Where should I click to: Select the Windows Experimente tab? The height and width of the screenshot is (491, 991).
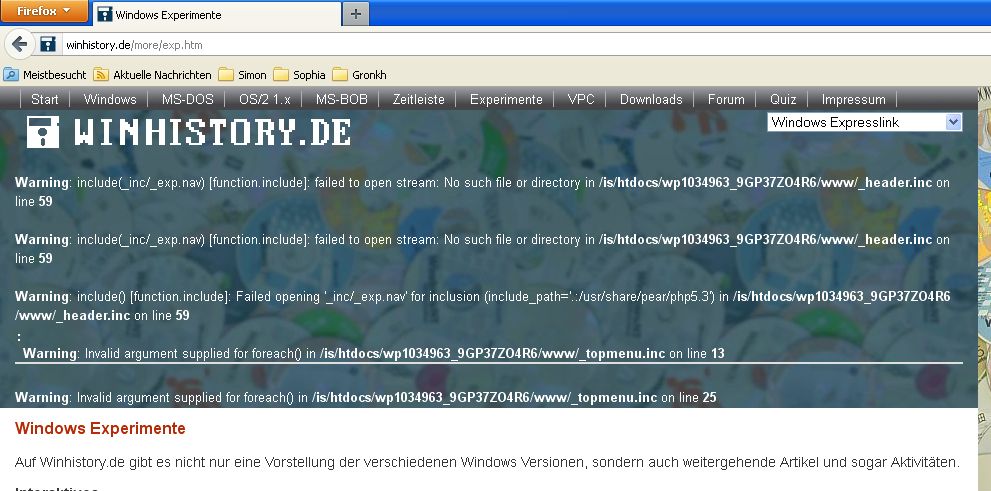pyautogui.click(x=215, y=15)
